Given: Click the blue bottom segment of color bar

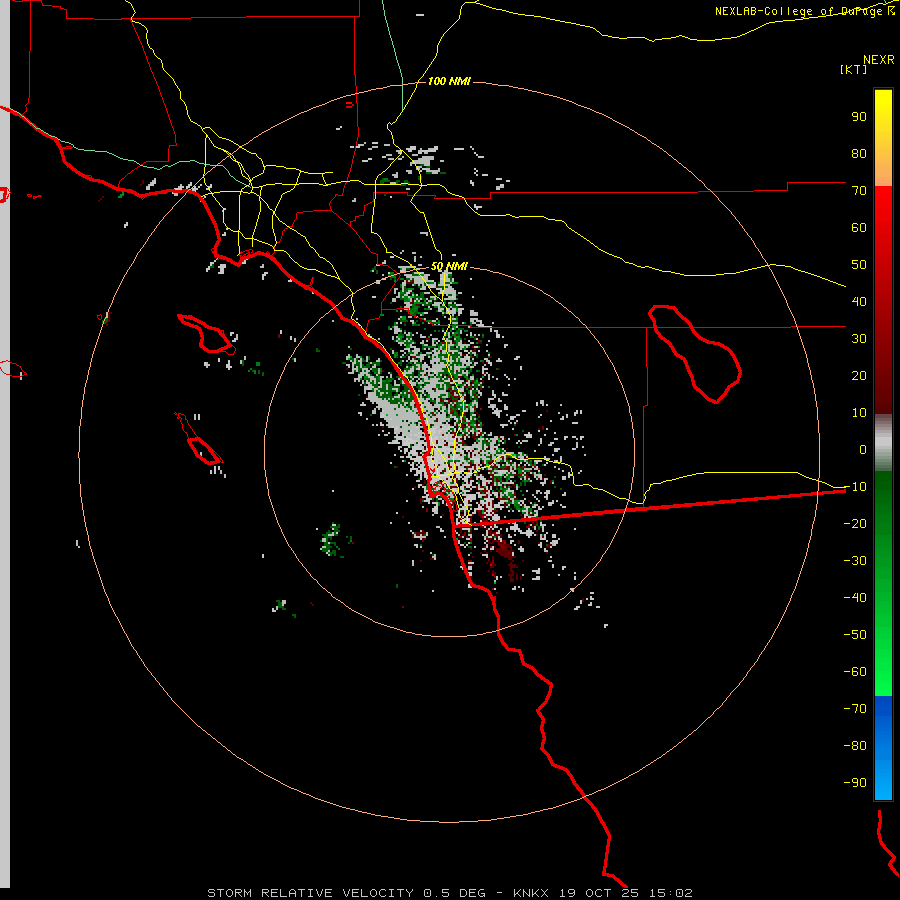Looking at the screenshot, I should [883, 747].
